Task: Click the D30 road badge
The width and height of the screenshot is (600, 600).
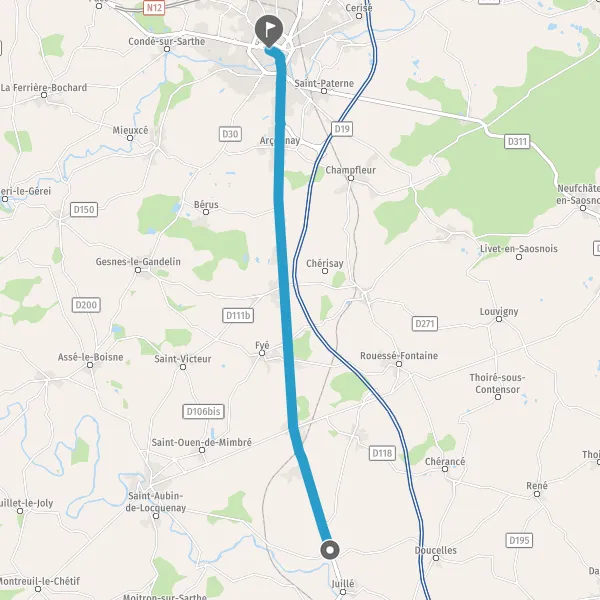Action: tap(230, 134)
